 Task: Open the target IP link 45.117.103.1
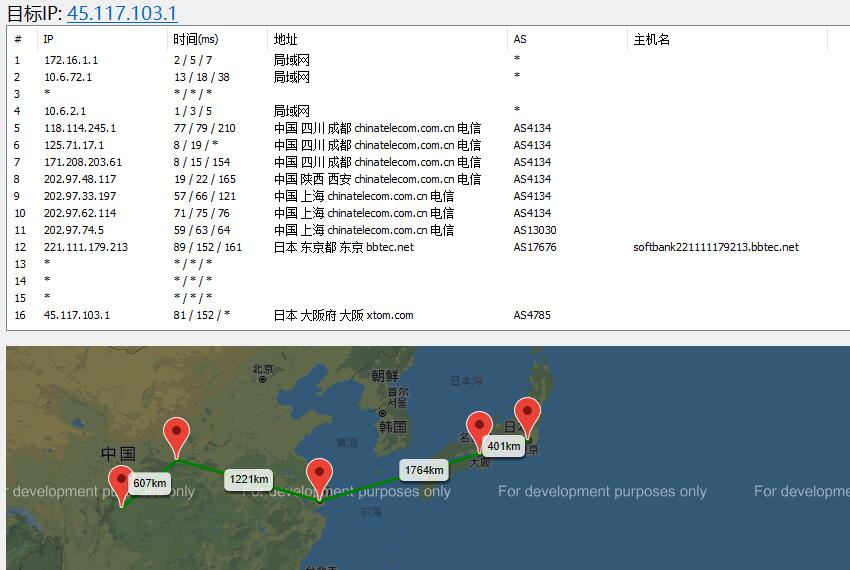tap(122, 13)
